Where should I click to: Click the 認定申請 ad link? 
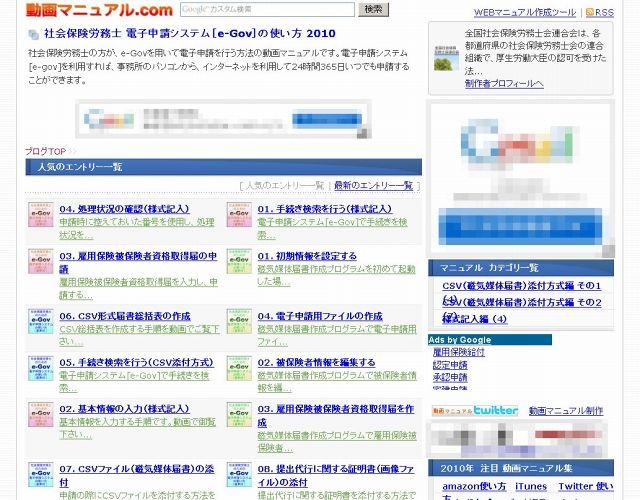[x=450, y=365]
